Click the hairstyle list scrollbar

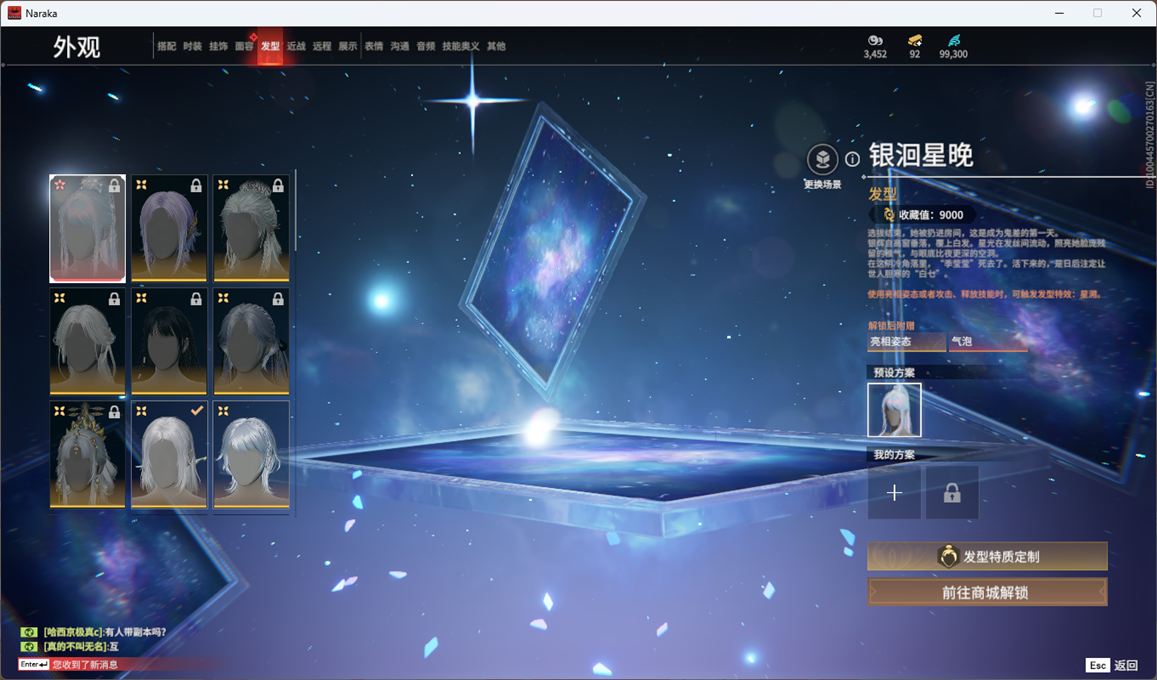pos(296,212)
